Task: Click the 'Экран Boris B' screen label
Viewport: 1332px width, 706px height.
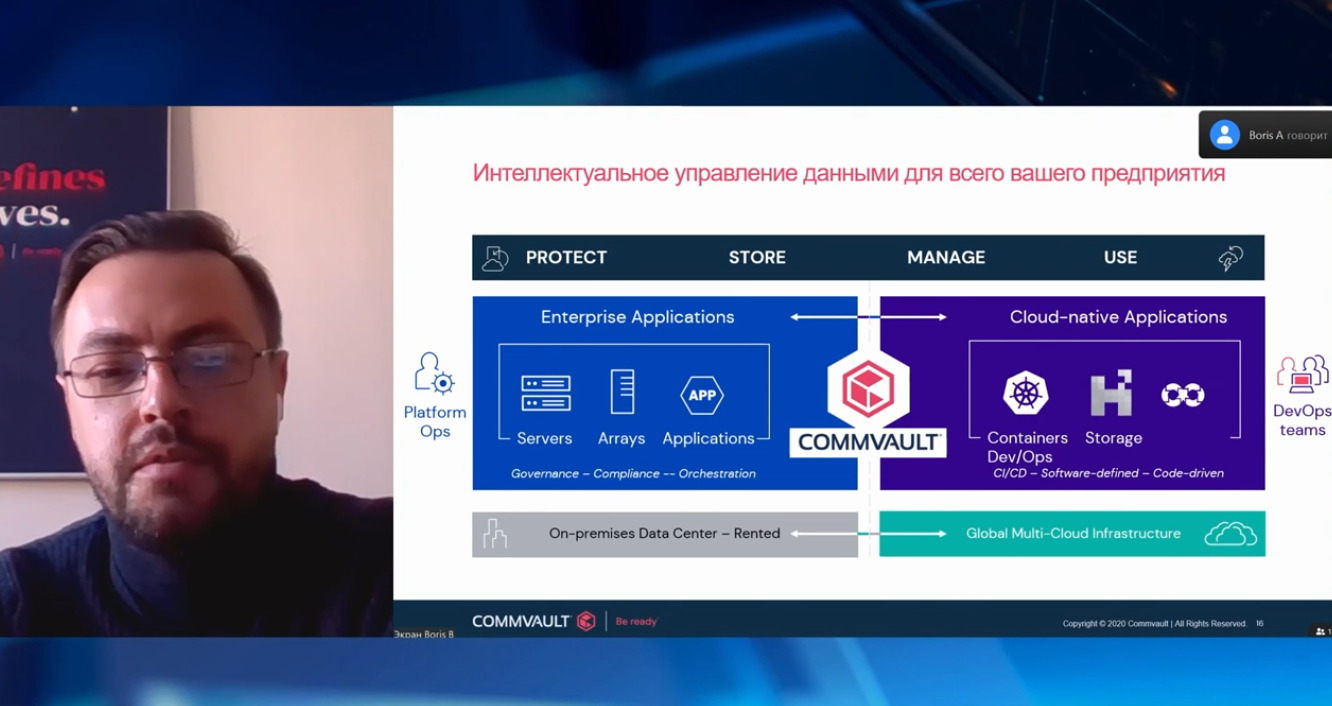Action: coord(424,634)
